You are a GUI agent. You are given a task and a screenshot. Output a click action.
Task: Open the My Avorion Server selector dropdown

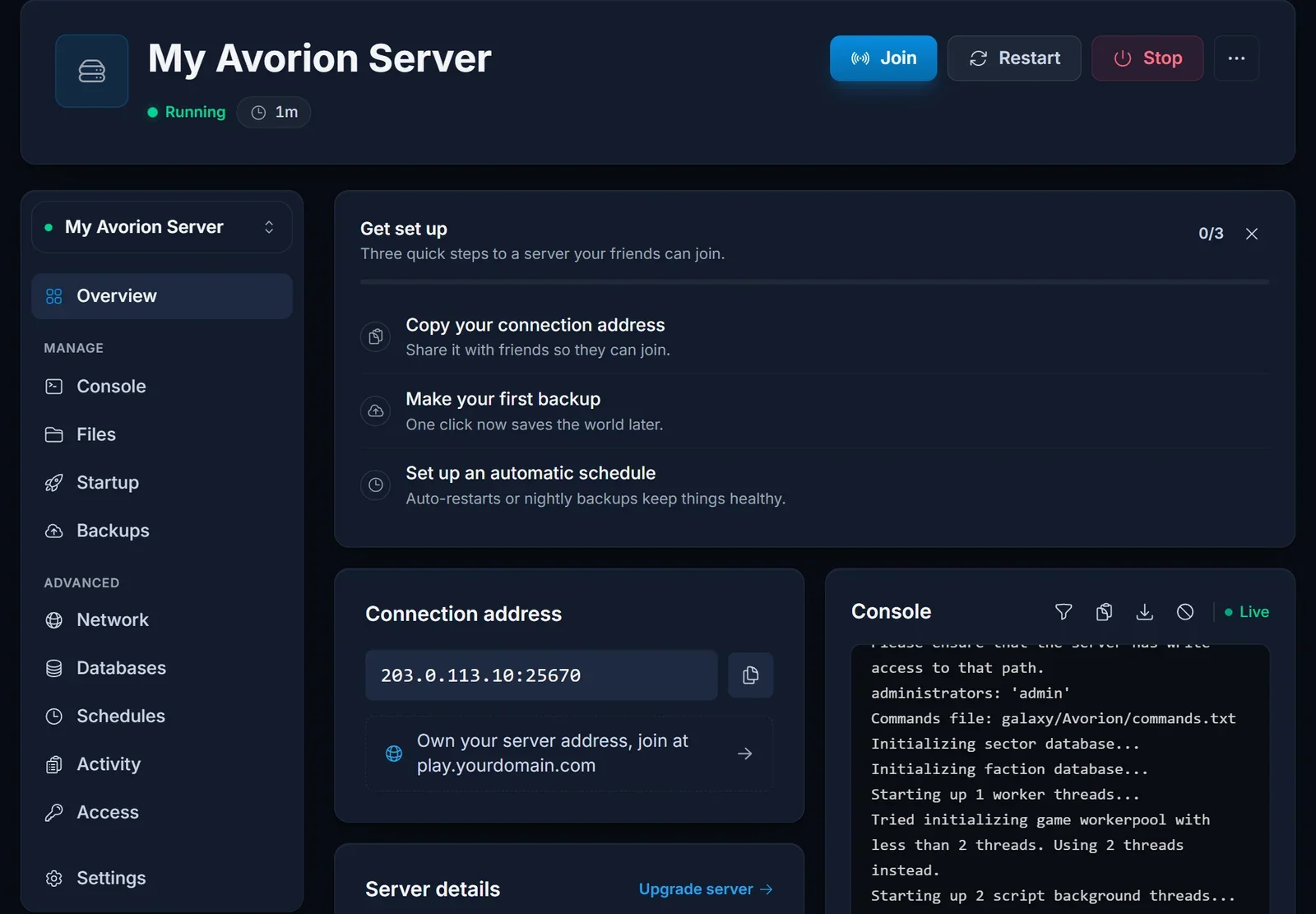pyautogui.click(x=162, y=227)
